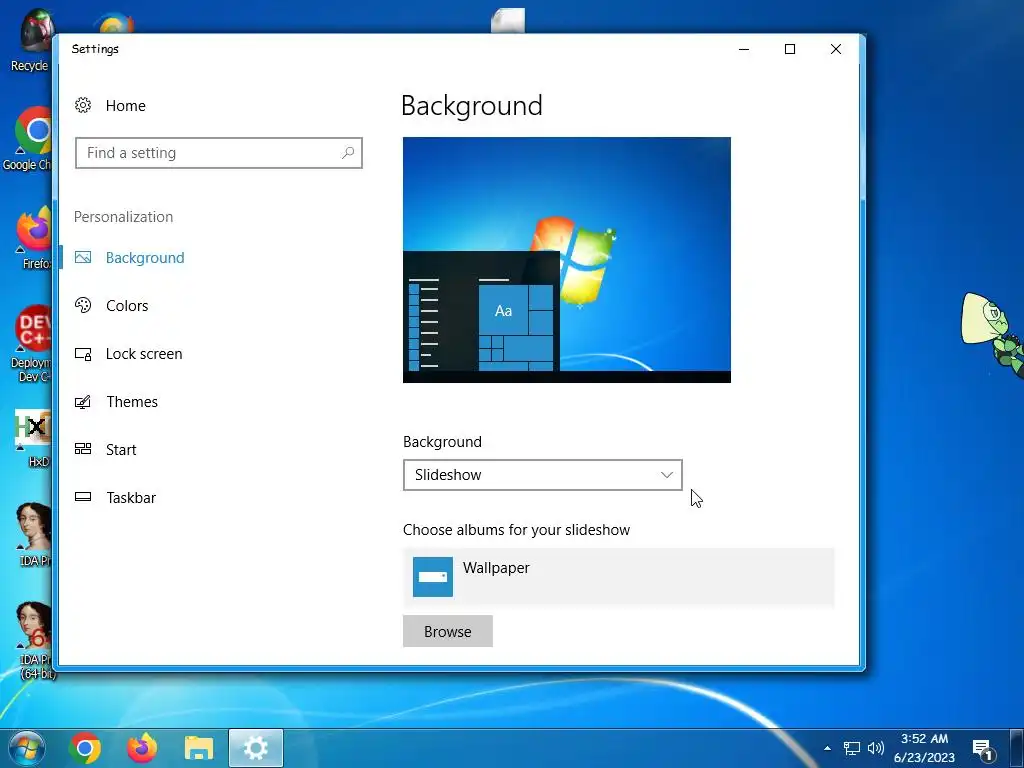The width and height of the screenshot is (1024, 768).
Task: Show hidden system tray icons
Action: 827,748
